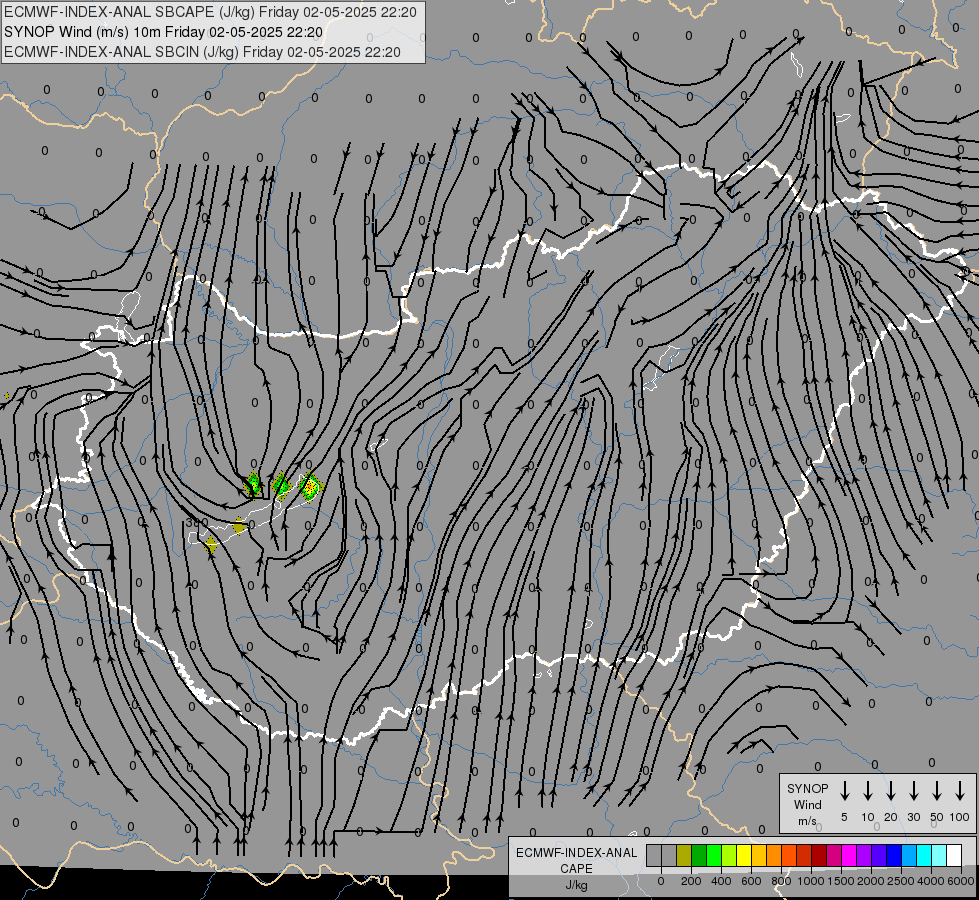Select the olive CAPE legend swatch
Image resolution: width=979 pixels, height=900 pixels.
pos(684,856)
